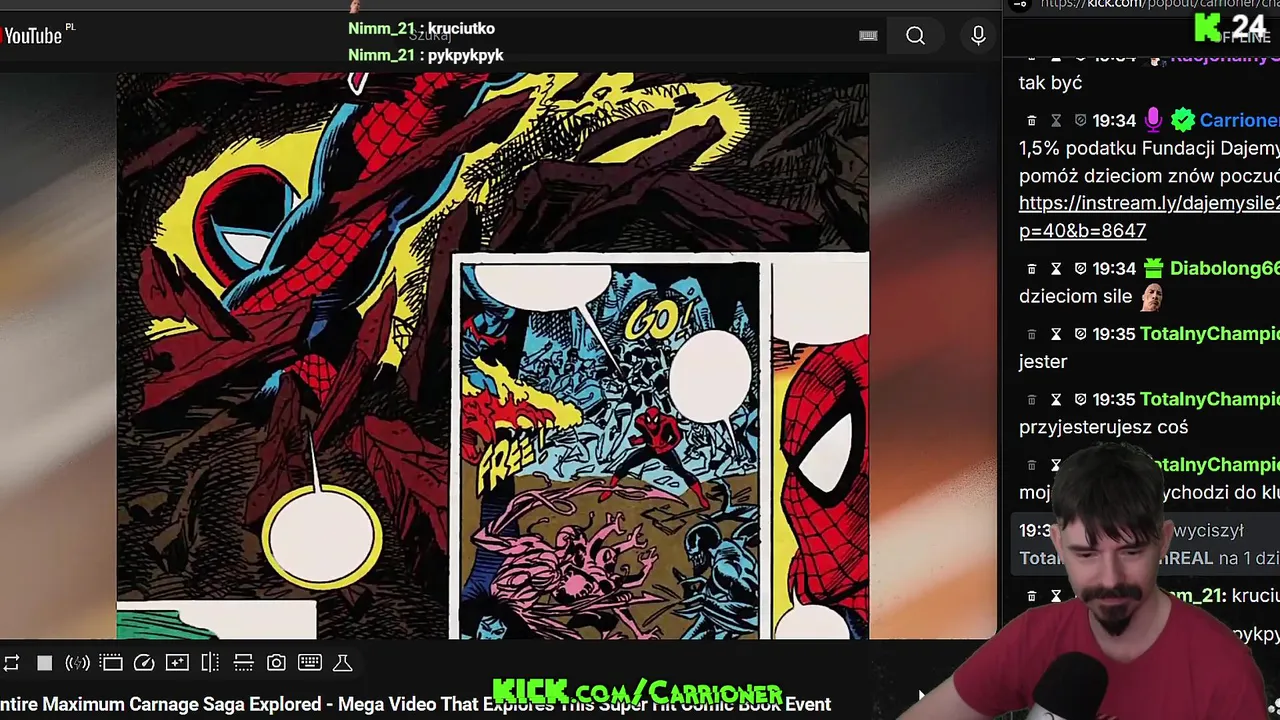Hourglass icon on 'jester' message
The image size is (1280, 720).
pos(1055,334)
